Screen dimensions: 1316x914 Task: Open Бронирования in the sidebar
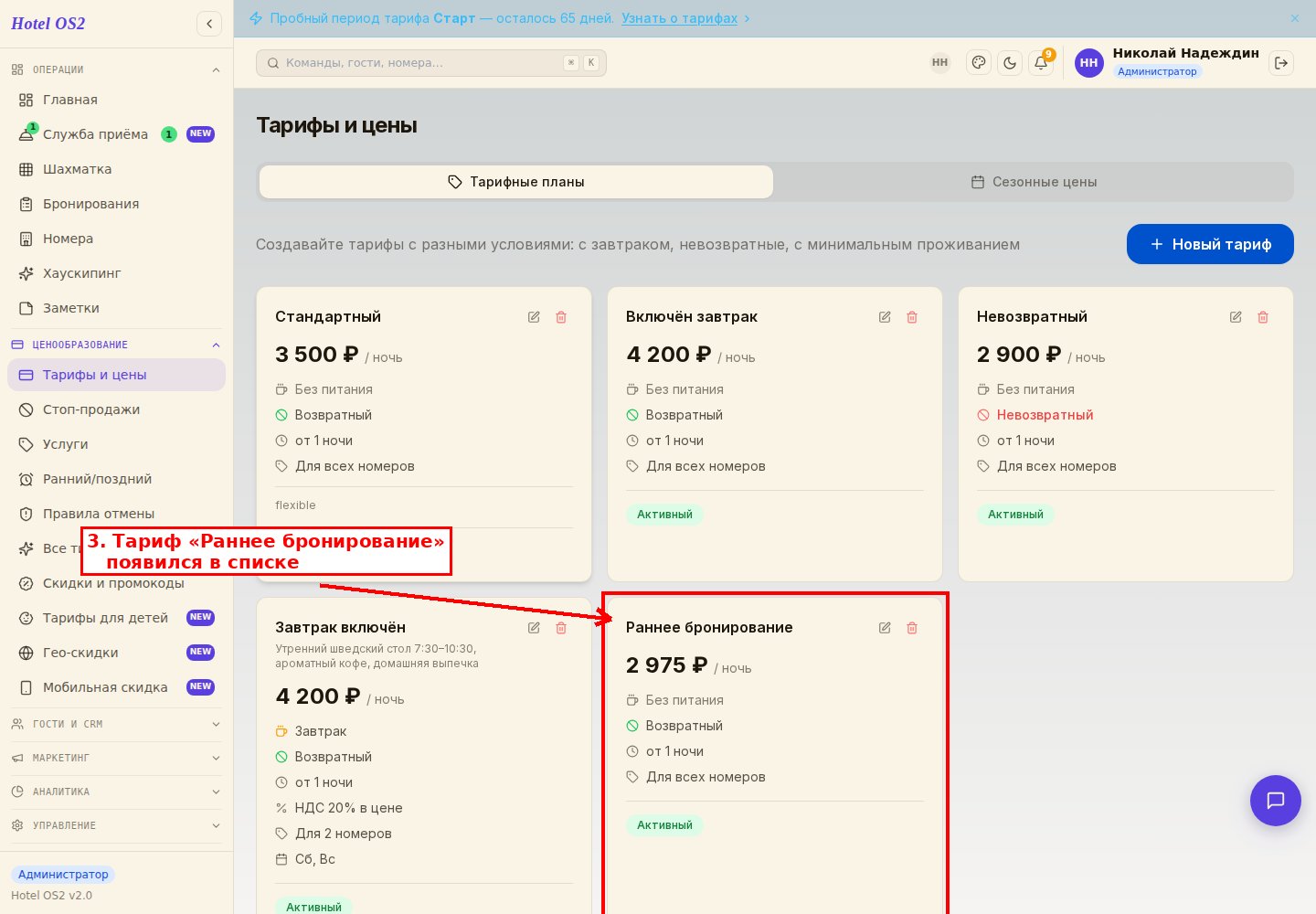pos(116,204)
